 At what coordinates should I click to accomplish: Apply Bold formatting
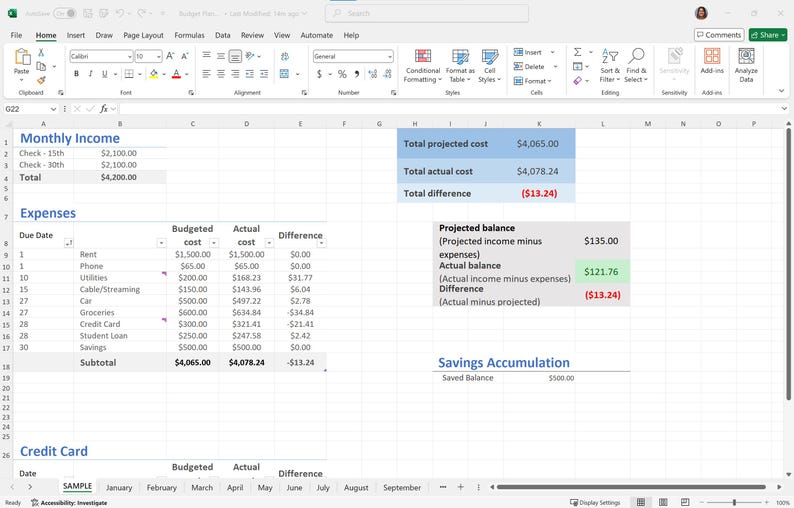[76, 74]
